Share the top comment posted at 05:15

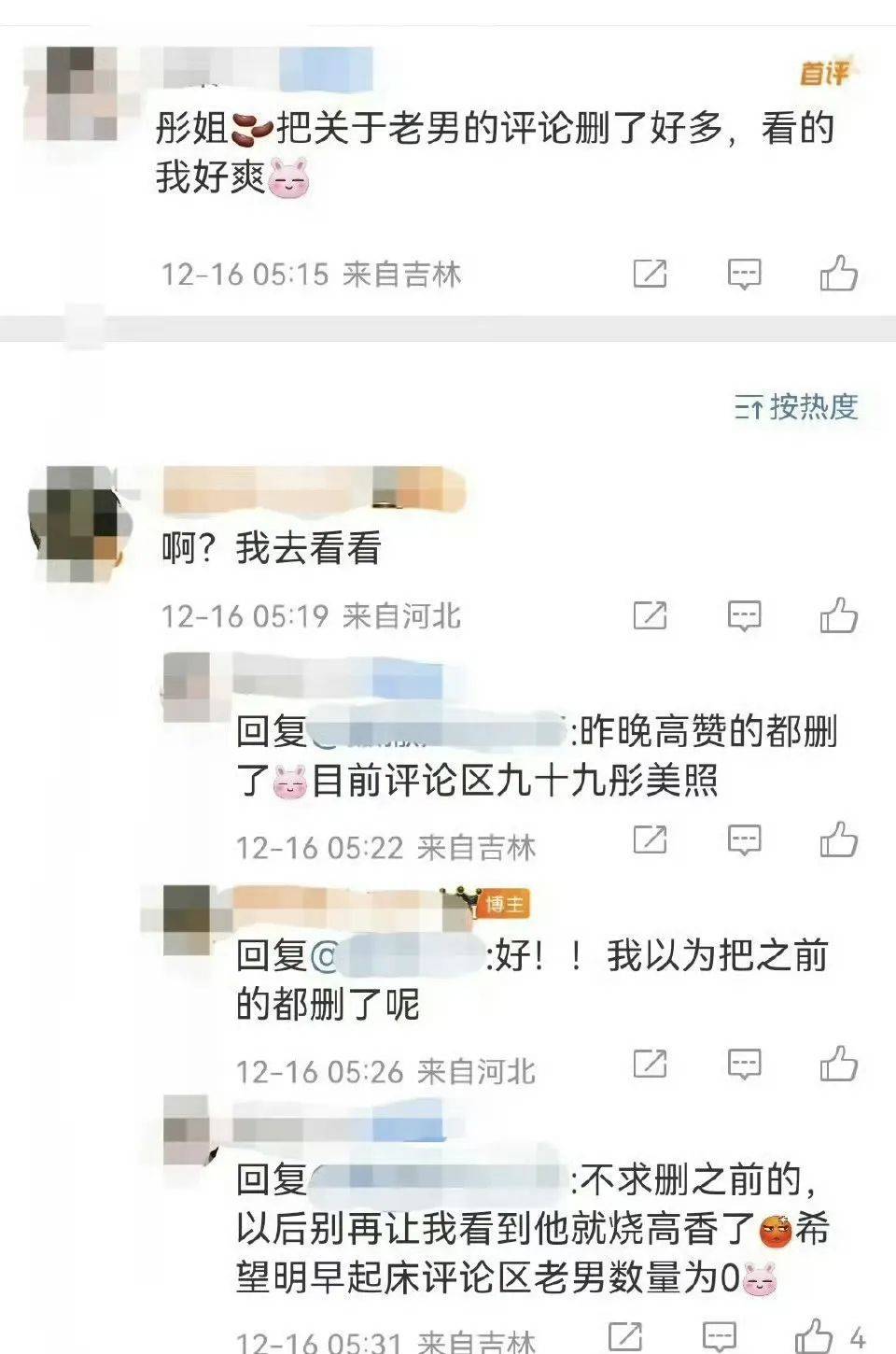[651, 274]
